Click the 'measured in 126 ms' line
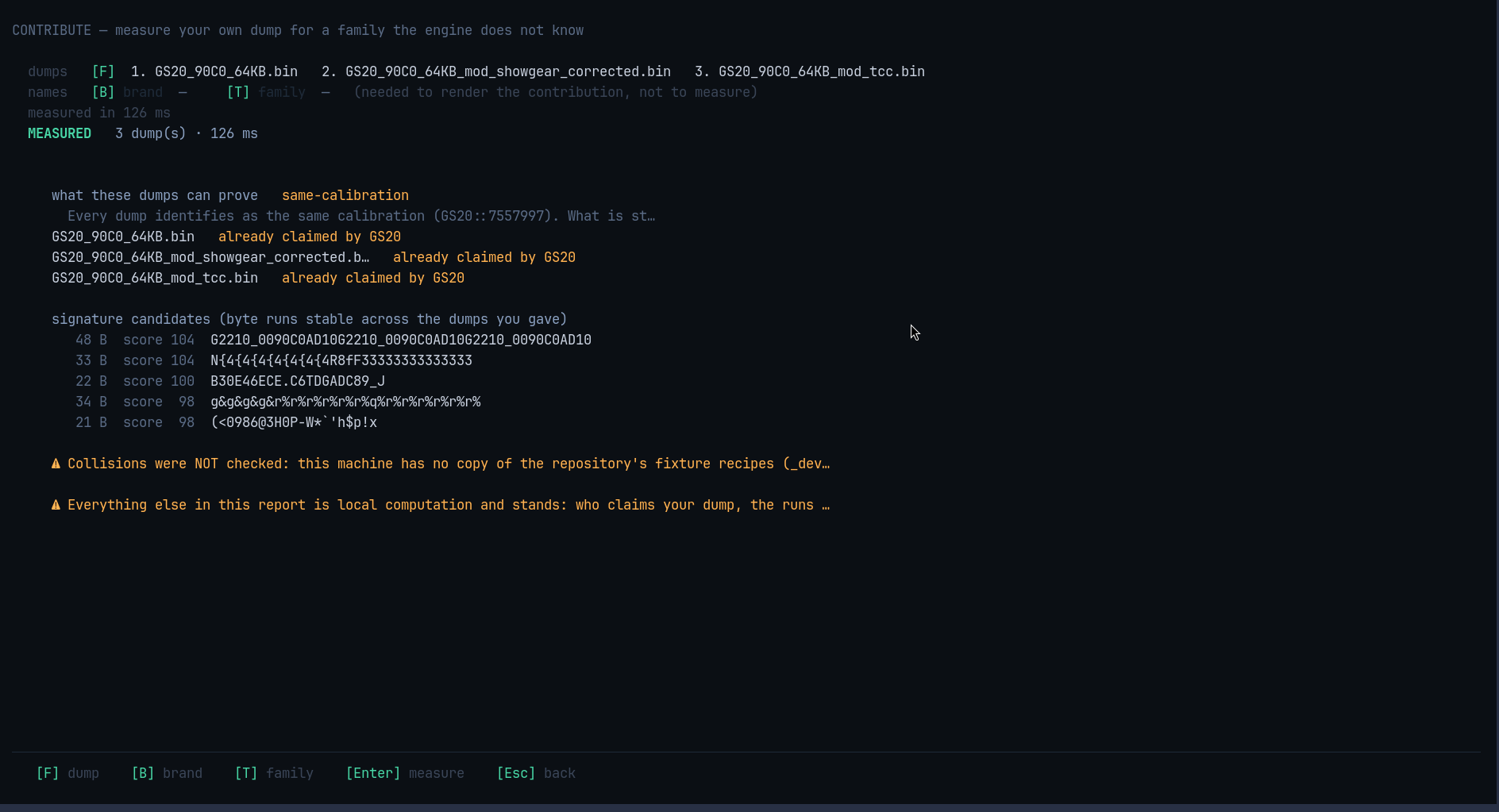This screenshot has width=1499, height=812. [x=99, y=113]
